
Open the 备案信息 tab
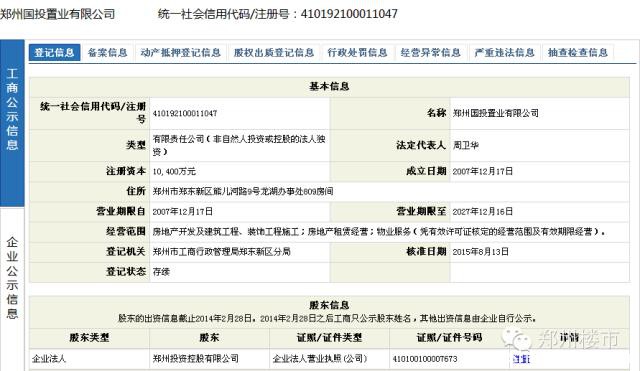[x=108, y=53]
